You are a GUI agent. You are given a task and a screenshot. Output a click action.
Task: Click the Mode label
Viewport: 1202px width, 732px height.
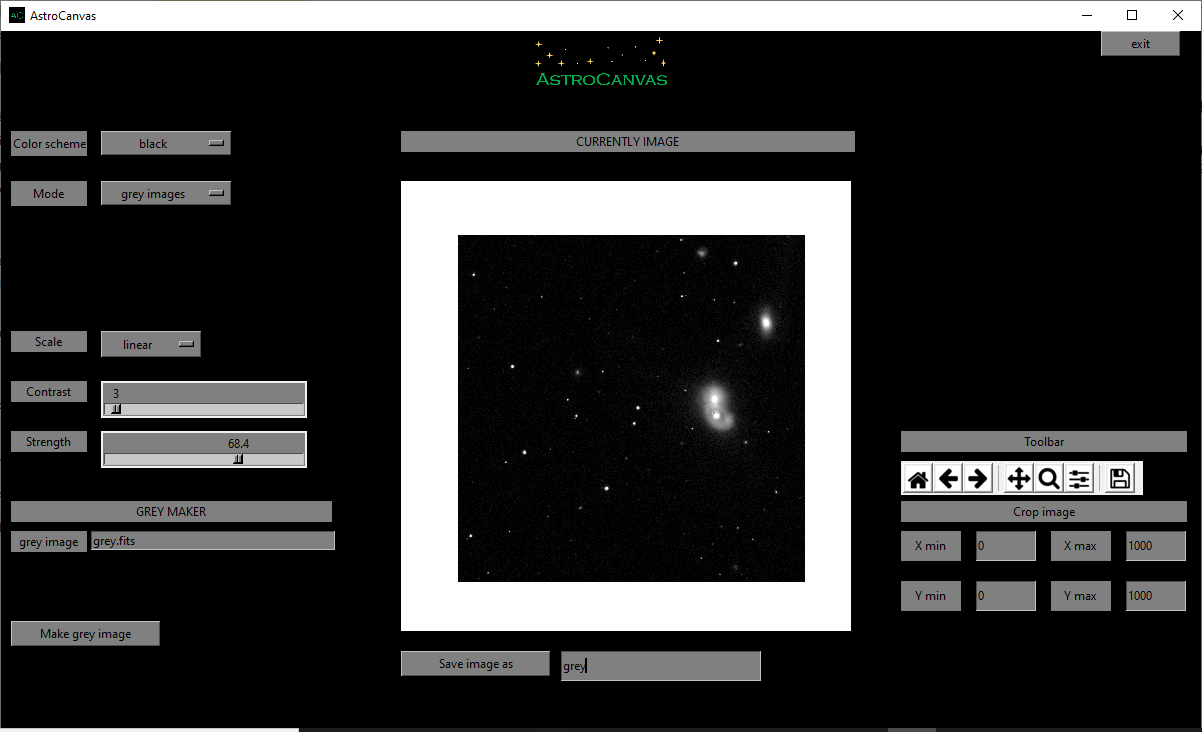(x=49, y=193)
